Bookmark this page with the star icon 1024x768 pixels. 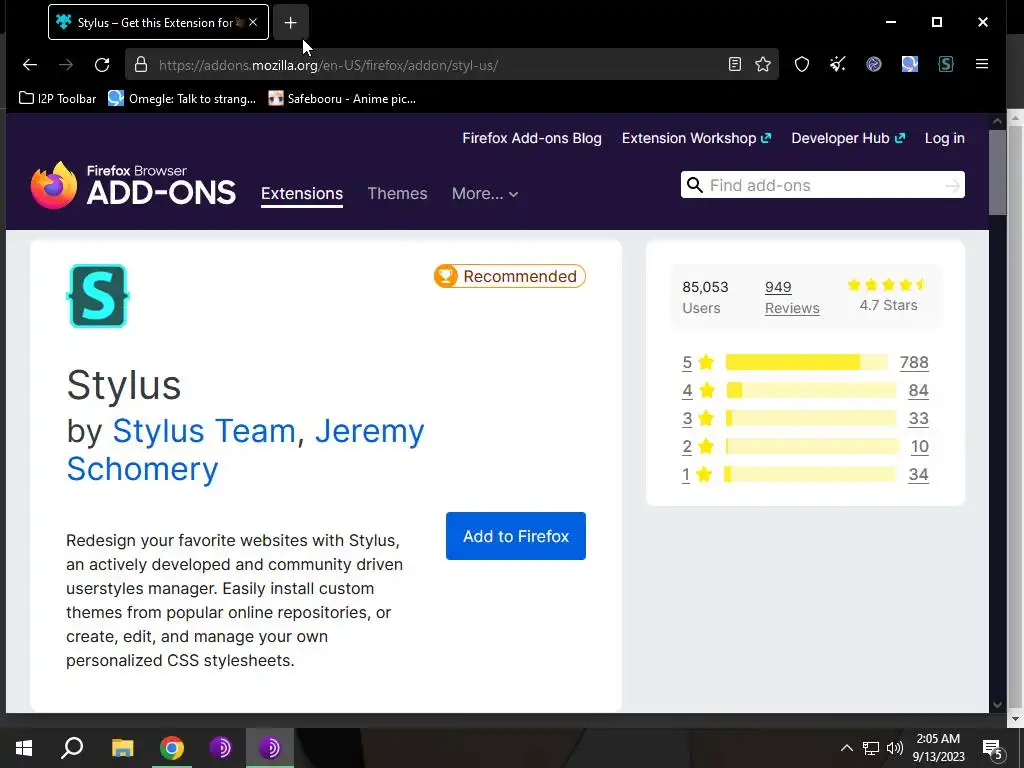coord(763,64)
